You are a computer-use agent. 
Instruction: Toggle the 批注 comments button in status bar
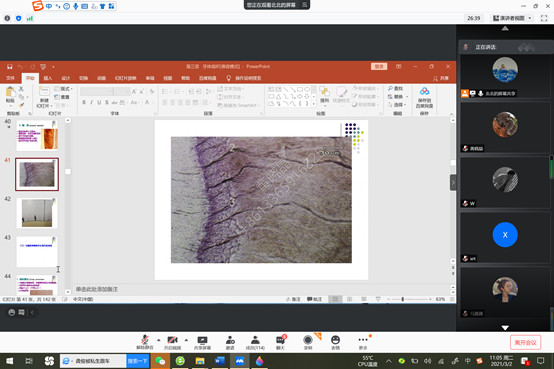[314, 299]
